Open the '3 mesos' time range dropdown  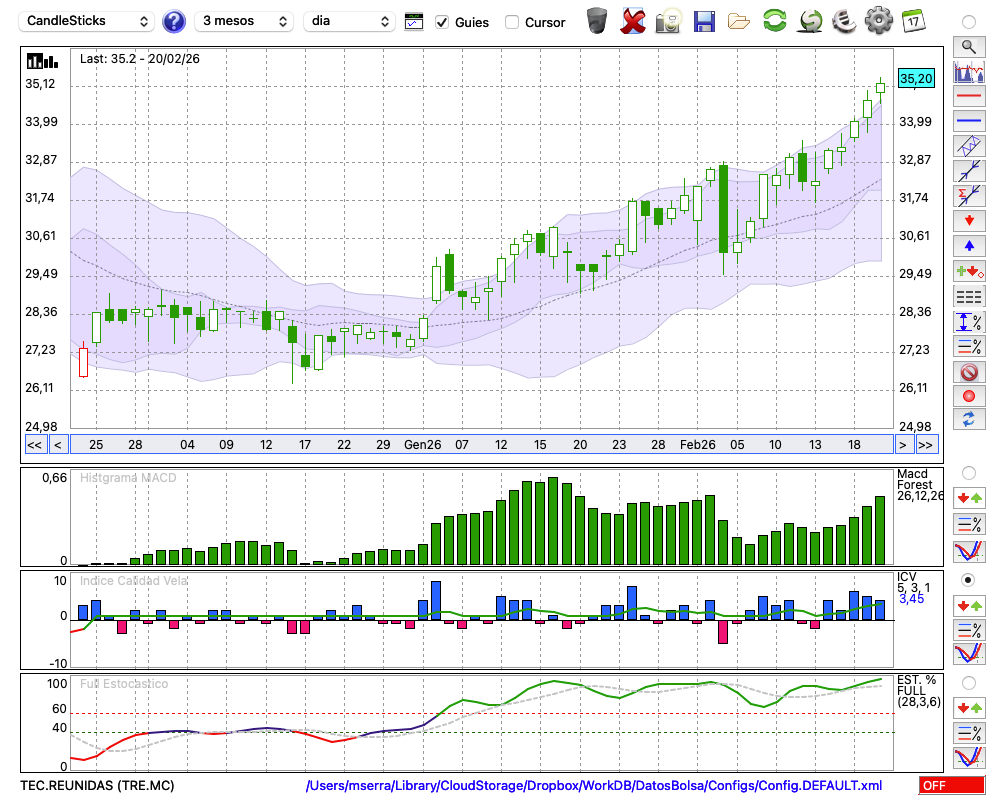click(243, 21)
